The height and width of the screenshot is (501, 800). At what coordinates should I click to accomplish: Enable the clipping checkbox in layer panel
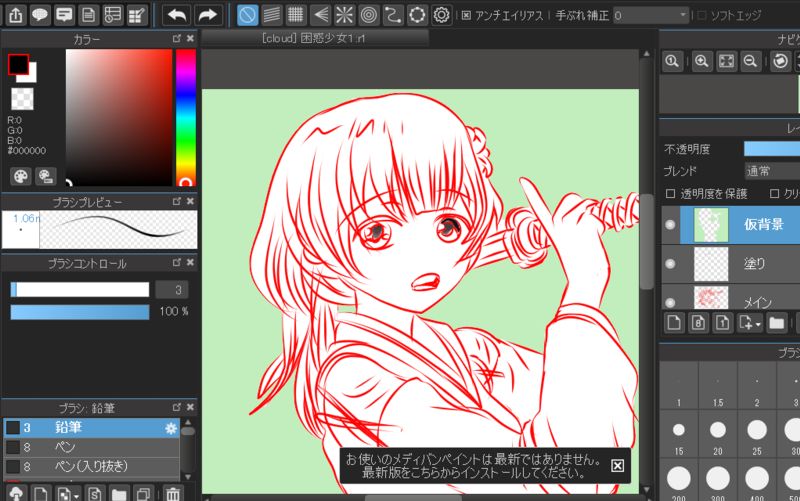pos(774,193)
